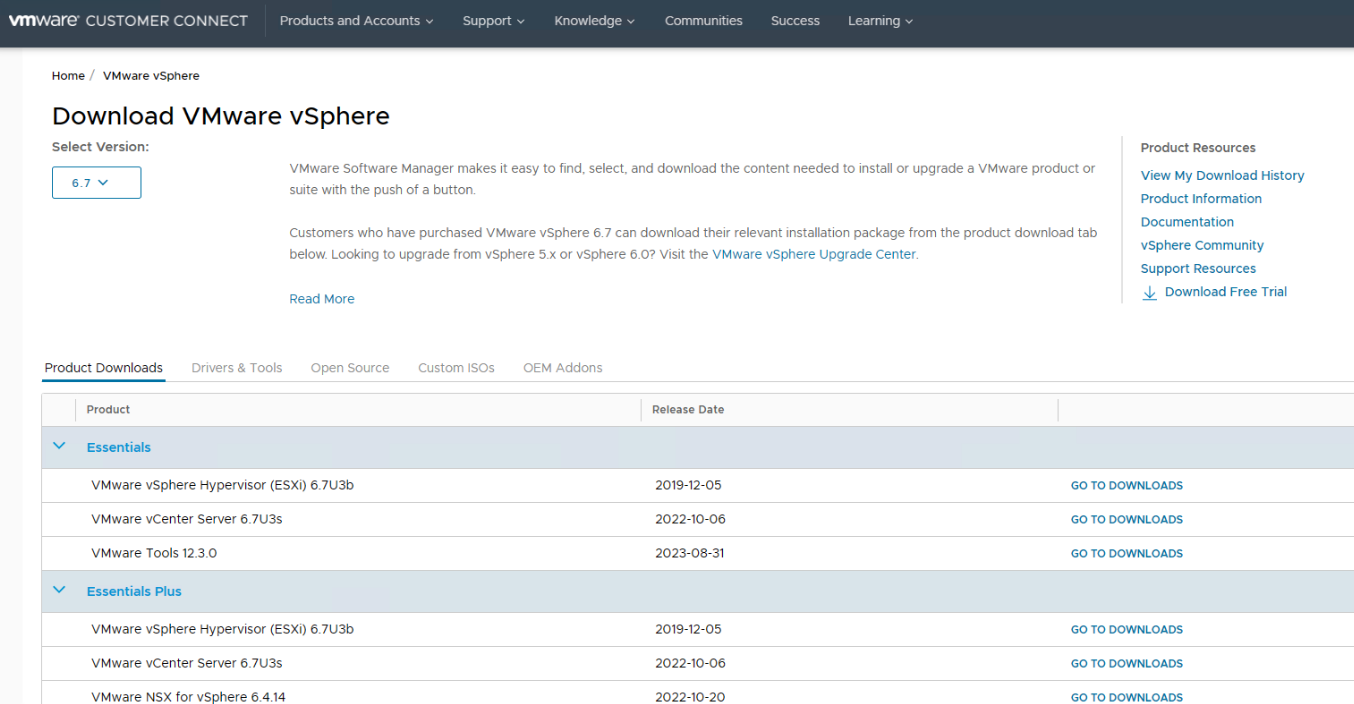
Task: Click the Product column header
Action: [108, 410]
